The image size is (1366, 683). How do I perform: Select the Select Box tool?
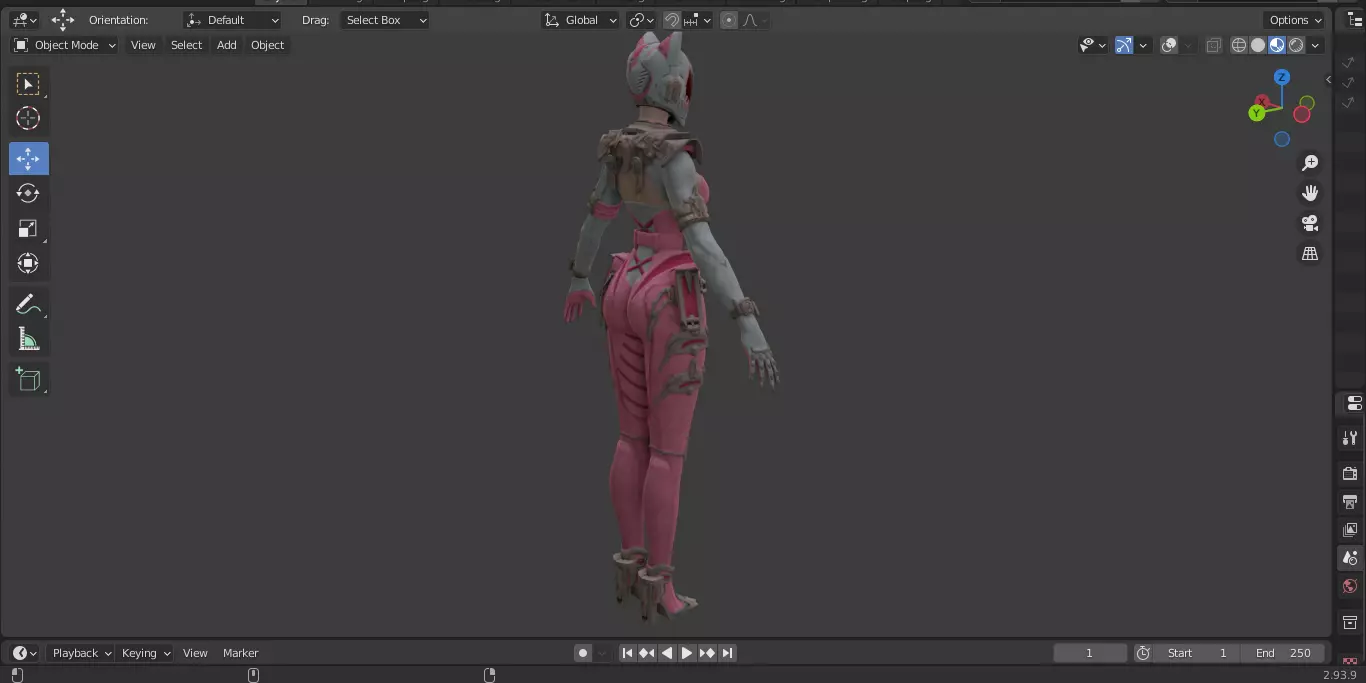coord(28,84)
